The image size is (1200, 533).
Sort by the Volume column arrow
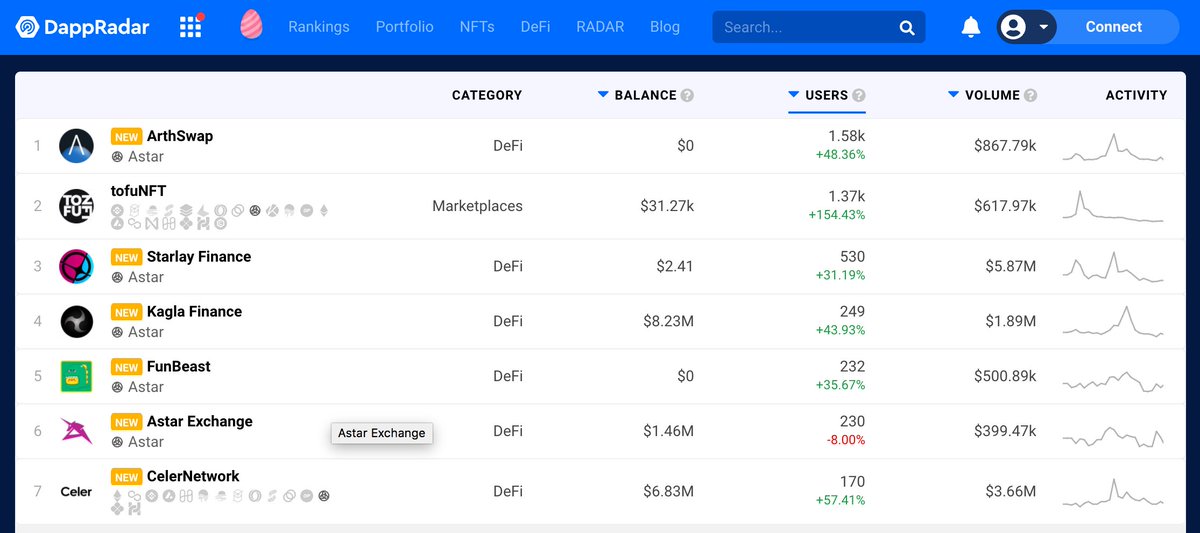pyautogui.click(x=954, y=95)
